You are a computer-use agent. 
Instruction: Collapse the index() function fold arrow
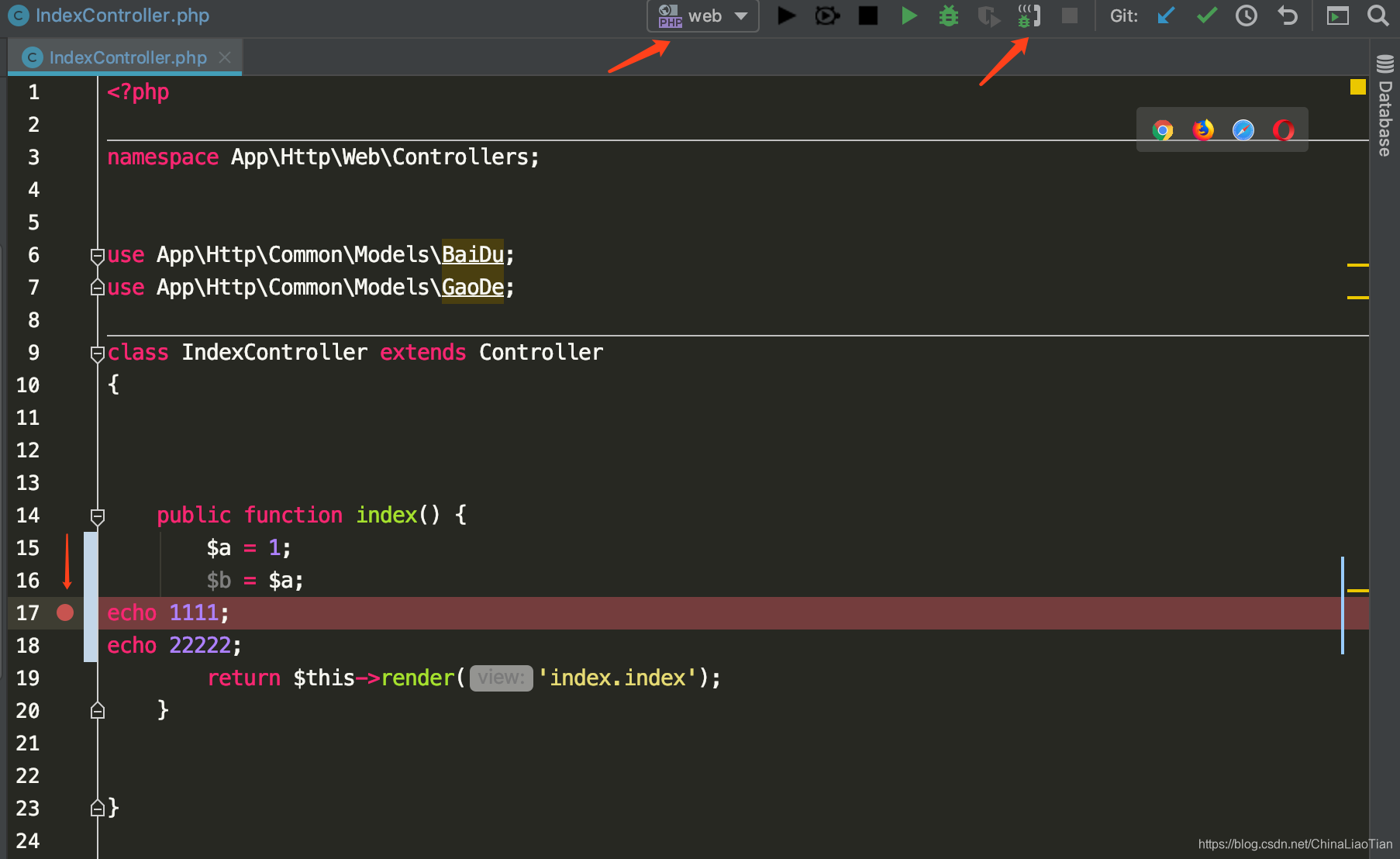(x=97, y=516)
